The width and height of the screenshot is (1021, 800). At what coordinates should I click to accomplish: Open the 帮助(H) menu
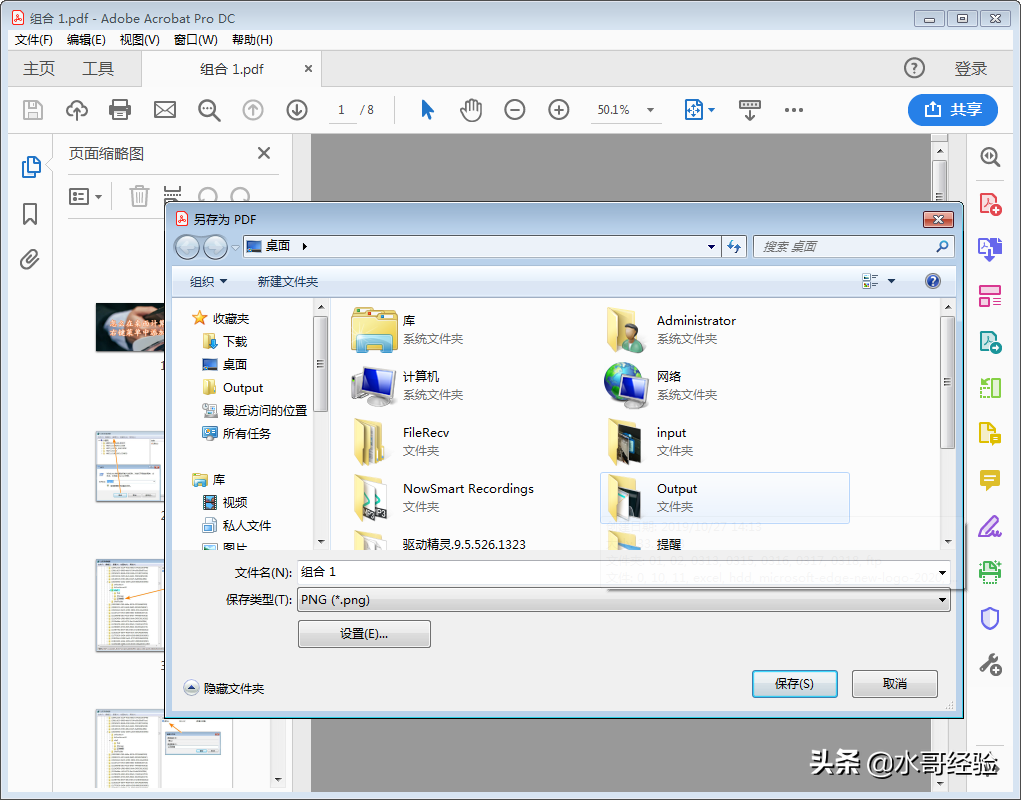(x=252, y=40)
